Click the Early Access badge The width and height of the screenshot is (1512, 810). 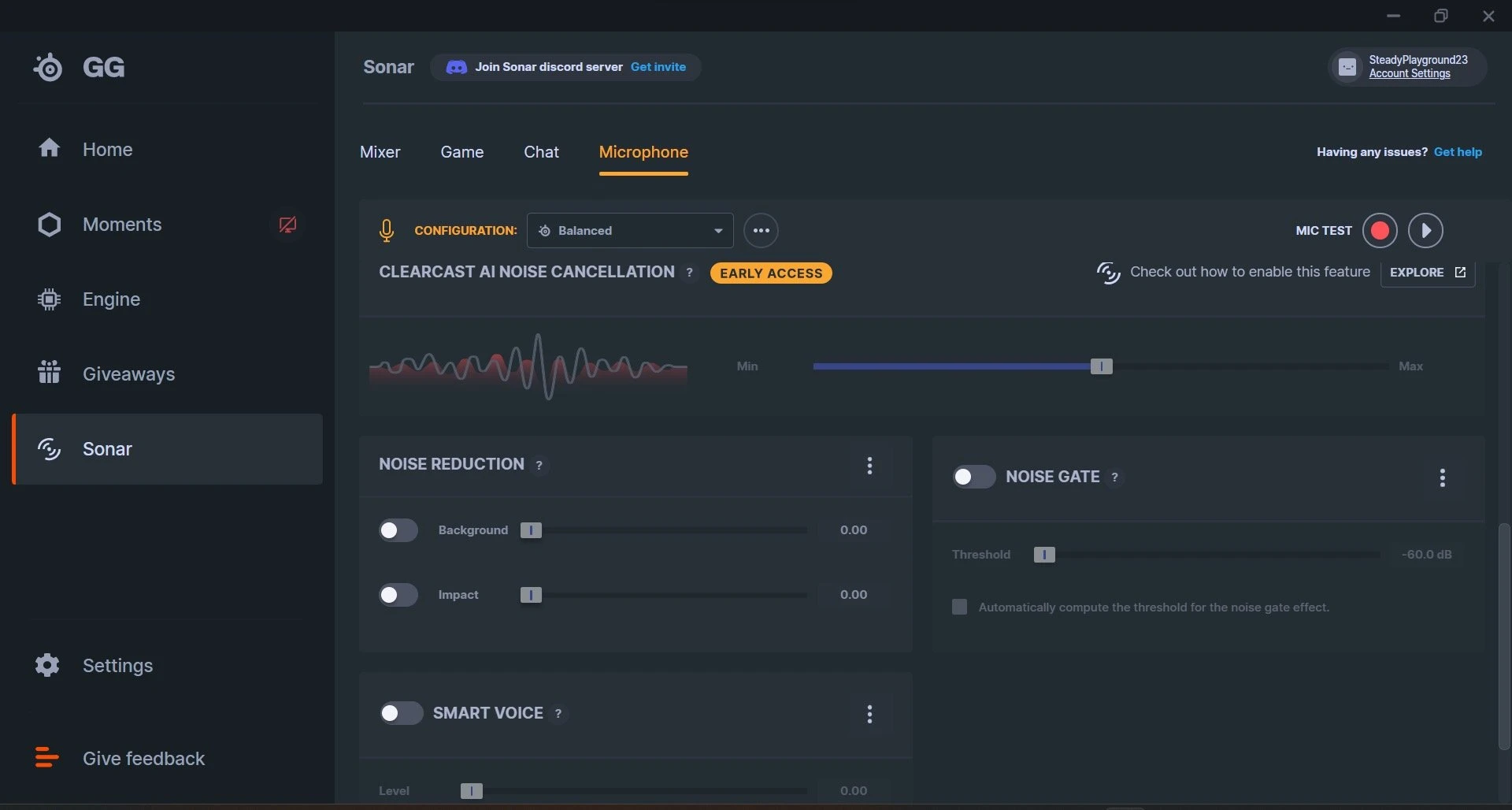pyautogui.click(x=771, y=273)
